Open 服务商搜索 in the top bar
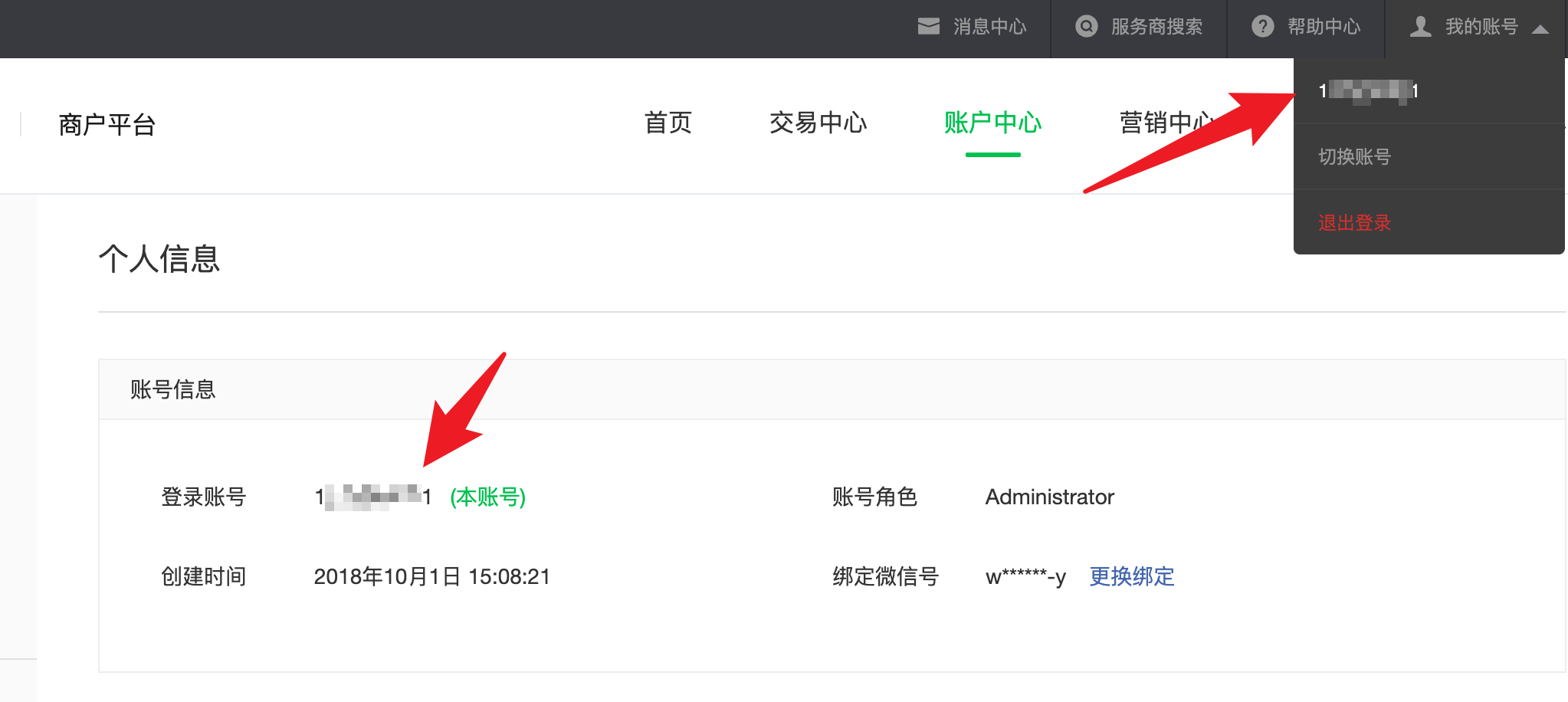 (x=1156, y=27)
